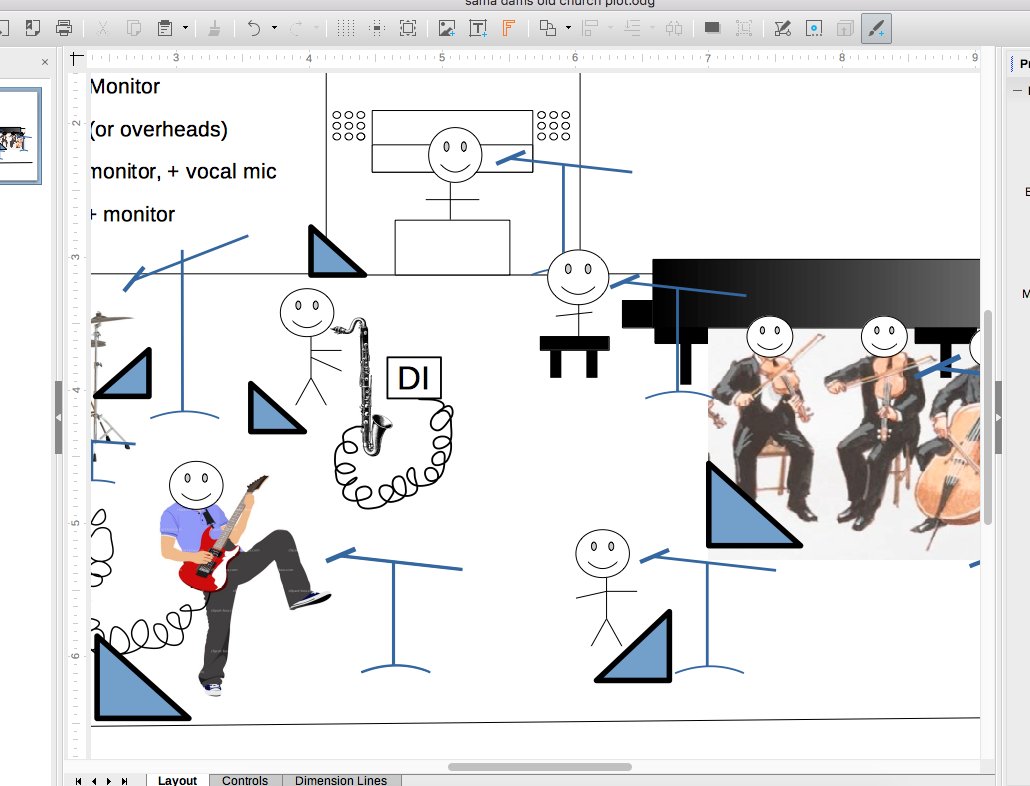Go to the previous layer tab

point(94,781)
